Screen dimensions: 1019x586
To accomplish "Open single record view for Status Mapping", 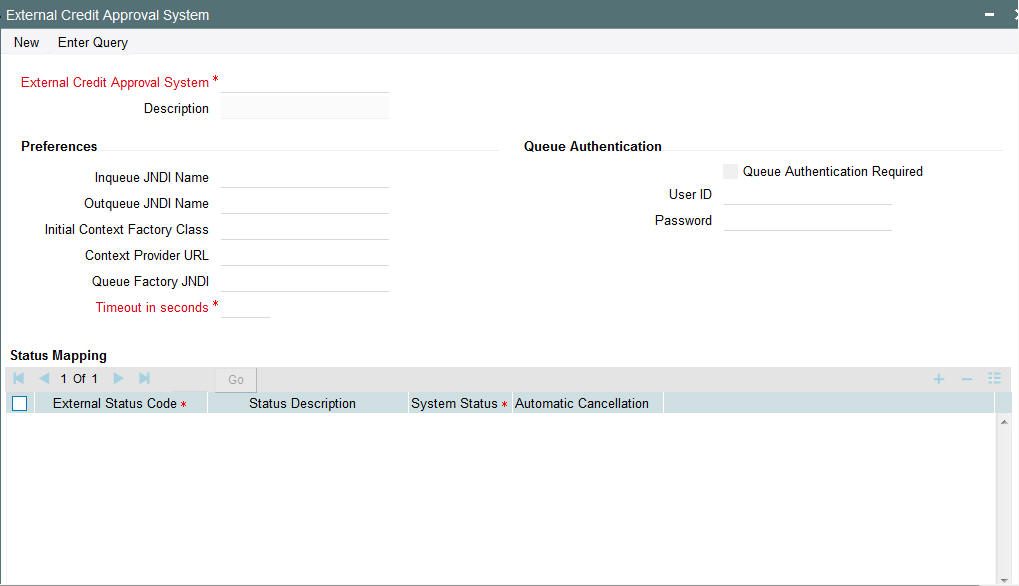I will click(x=994, y=379).
